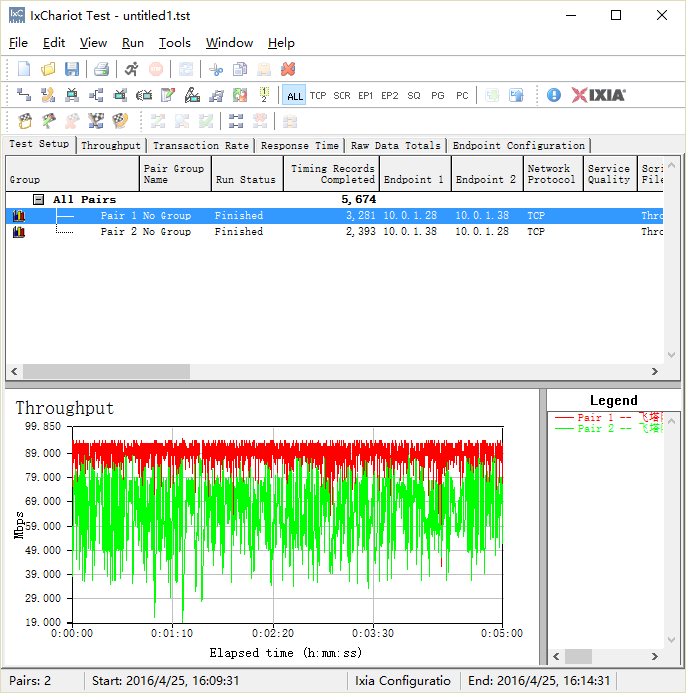Select Pair 2 chart icon in row
Image resolution: width=686 pixels, height=693 pixels.
tap(19, 232)
